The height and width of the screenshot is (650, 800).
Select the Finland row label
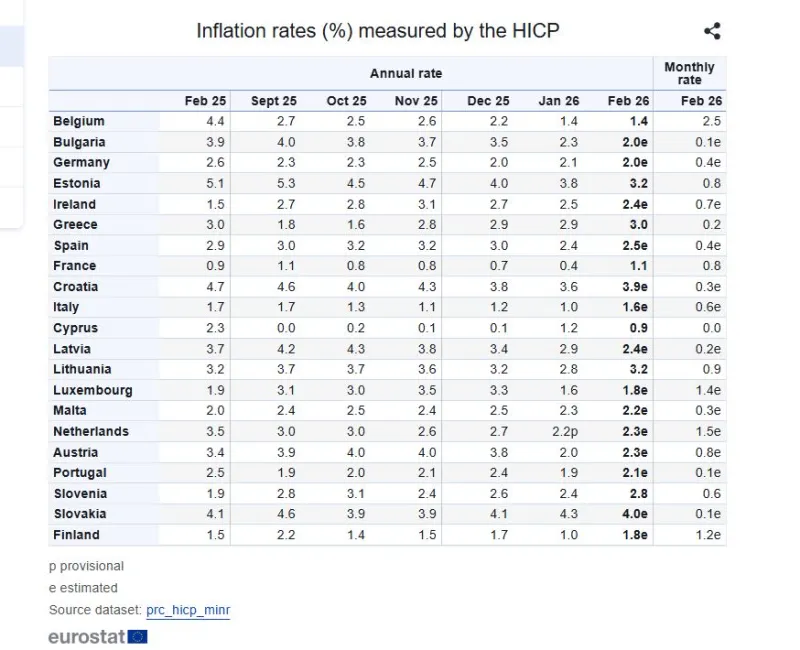coord(76,535)
